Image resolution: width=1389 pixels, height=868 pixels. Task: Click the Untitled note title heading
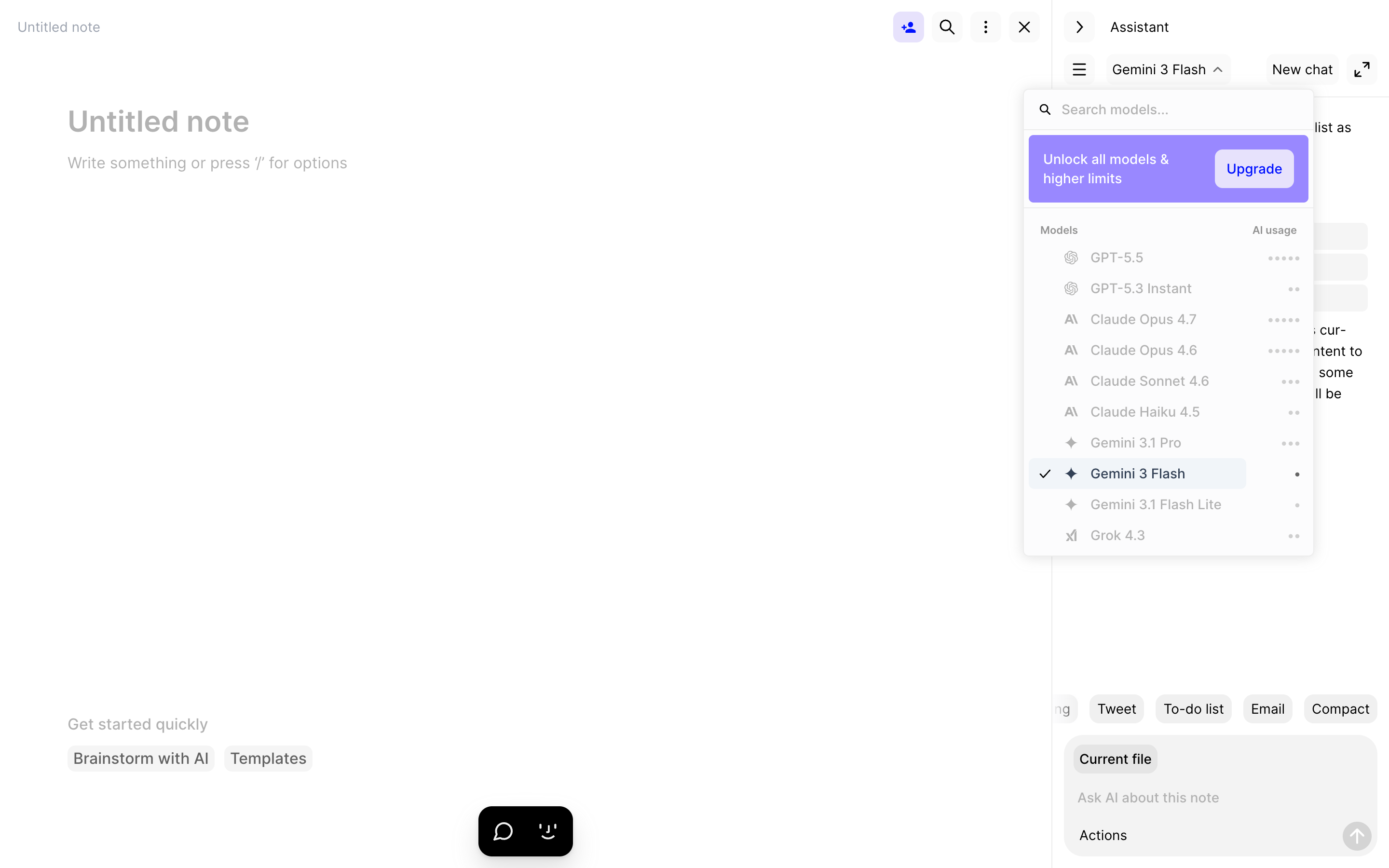pos(158,122)
